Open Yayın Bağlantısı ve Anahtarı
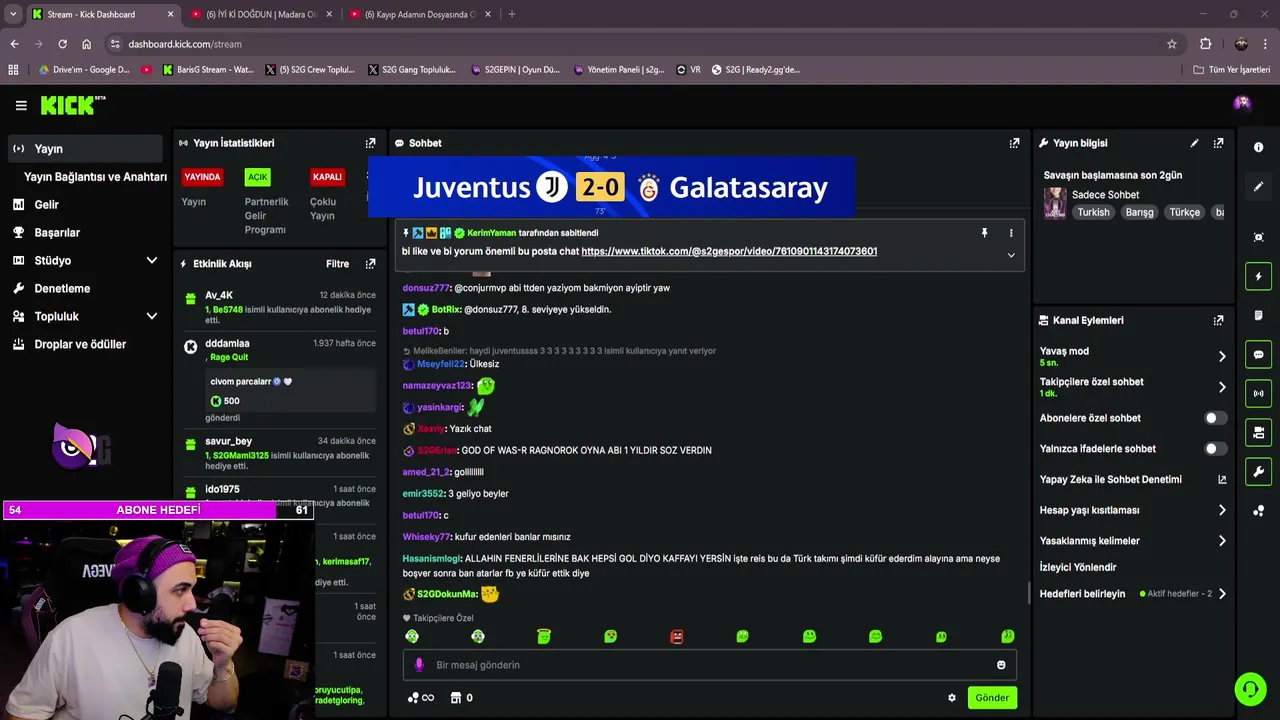Screen dimensions: 1280x720 pos(95,177)
